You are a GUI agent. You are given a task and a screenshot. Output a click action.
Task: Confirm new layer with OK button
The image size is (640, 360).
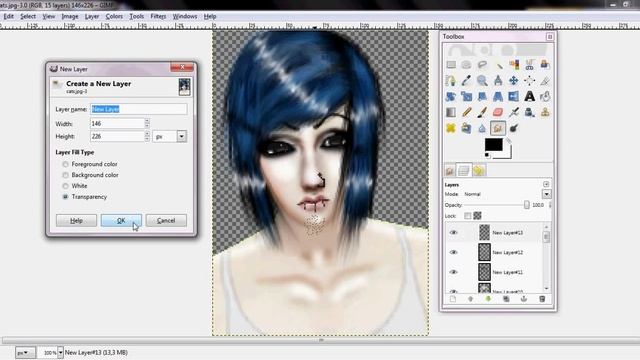pyautogui.click(x=121, y=220)
